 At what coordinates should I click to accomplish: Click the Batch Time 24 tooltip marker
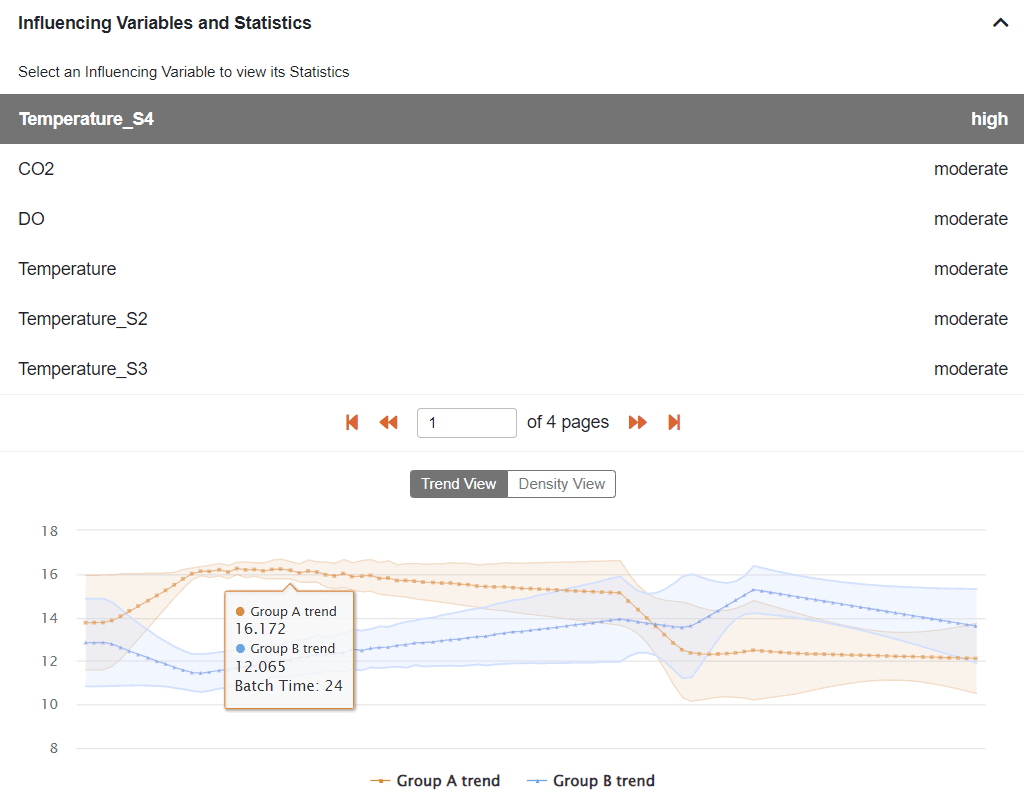pyautogui.click(x=290, y=686)
